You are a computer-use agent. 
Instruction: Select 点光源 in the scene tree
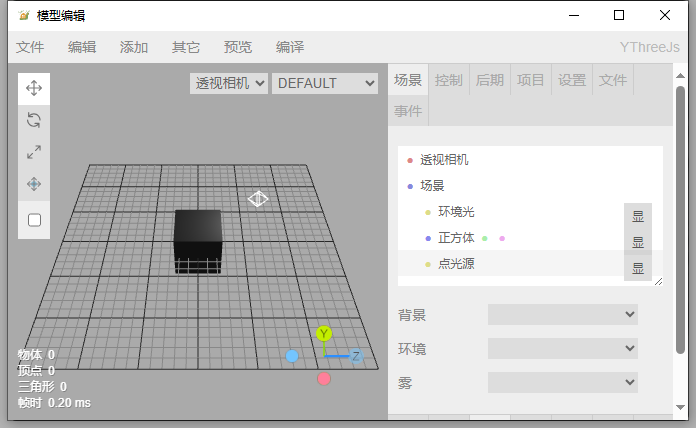coord(455,264)
